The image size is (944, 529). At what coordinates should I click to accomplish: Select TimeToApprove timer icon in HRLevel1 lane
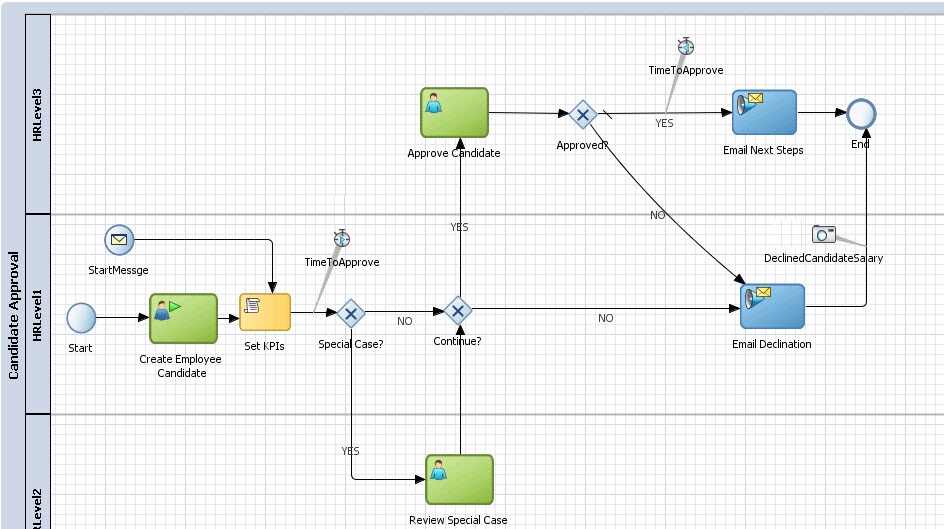[342, 238]
